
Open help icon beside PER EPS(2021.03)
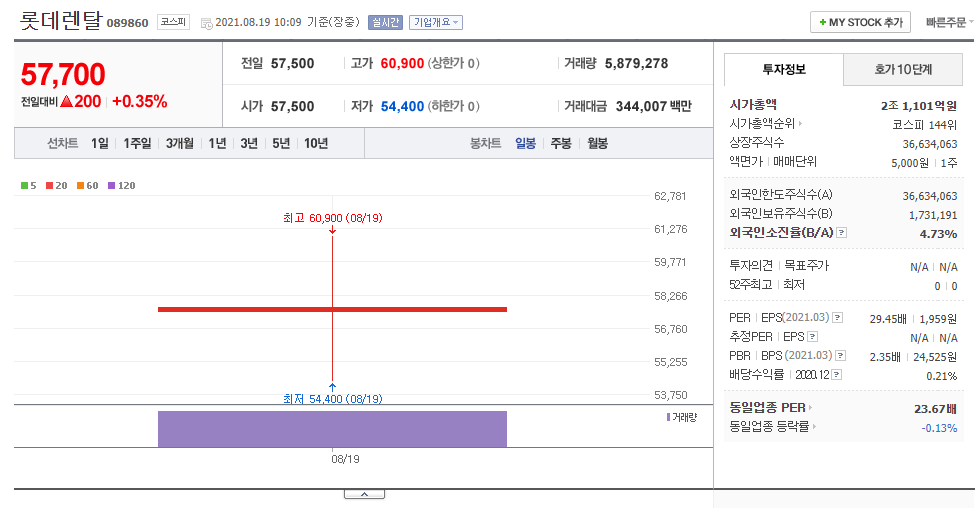(x=838, y=318)
